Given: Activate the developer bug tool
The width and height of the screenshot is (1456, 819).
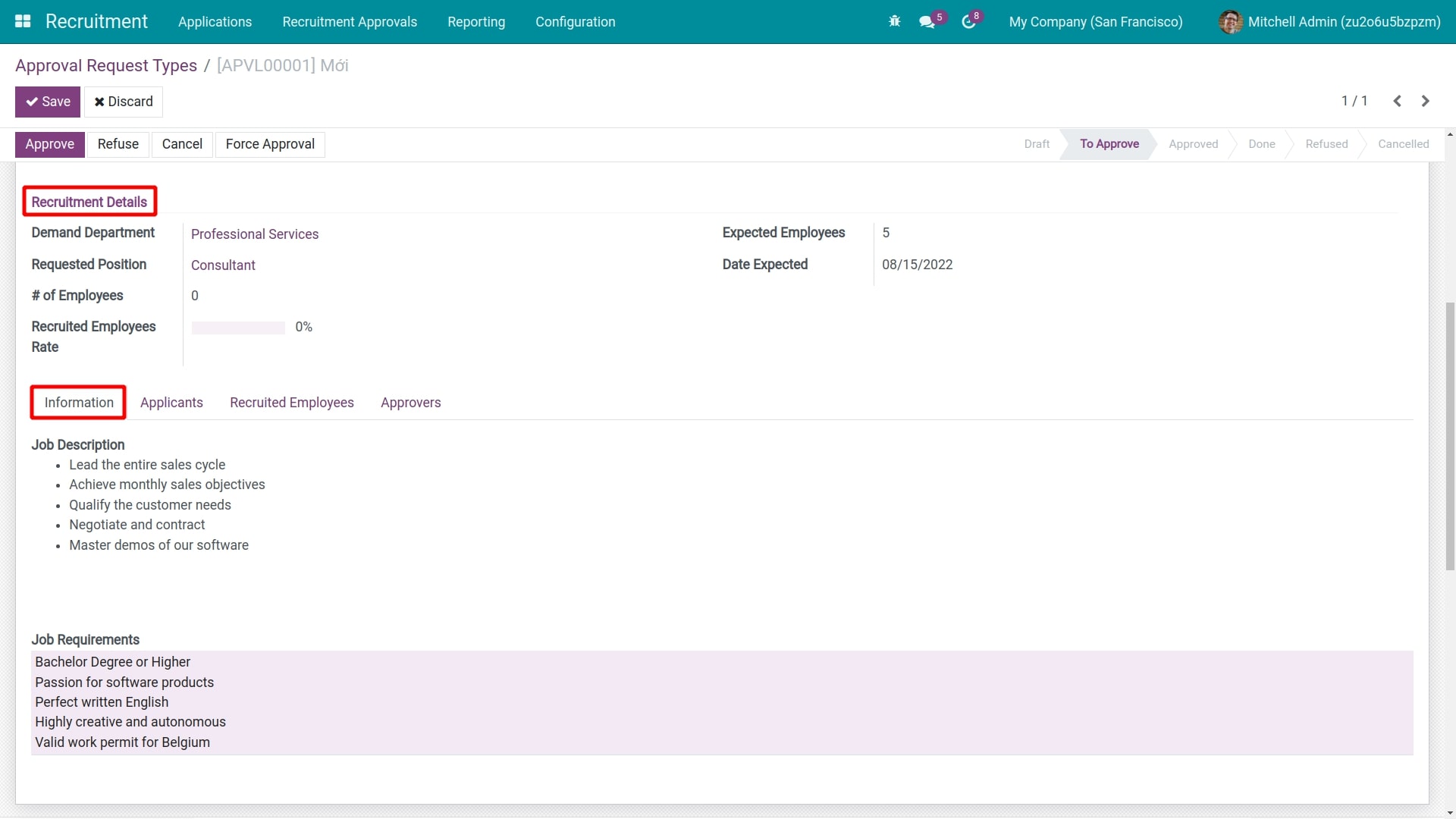Looking at the screenshot, I should [x=894, y=21].
